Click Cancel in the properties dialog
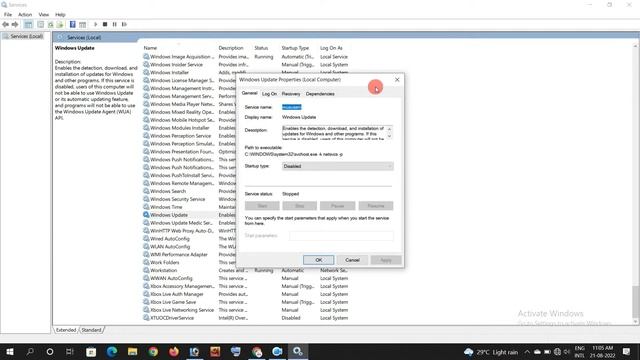Image resolution: width=640 pixels, height=360 pixels. click(x=352, y=260)
